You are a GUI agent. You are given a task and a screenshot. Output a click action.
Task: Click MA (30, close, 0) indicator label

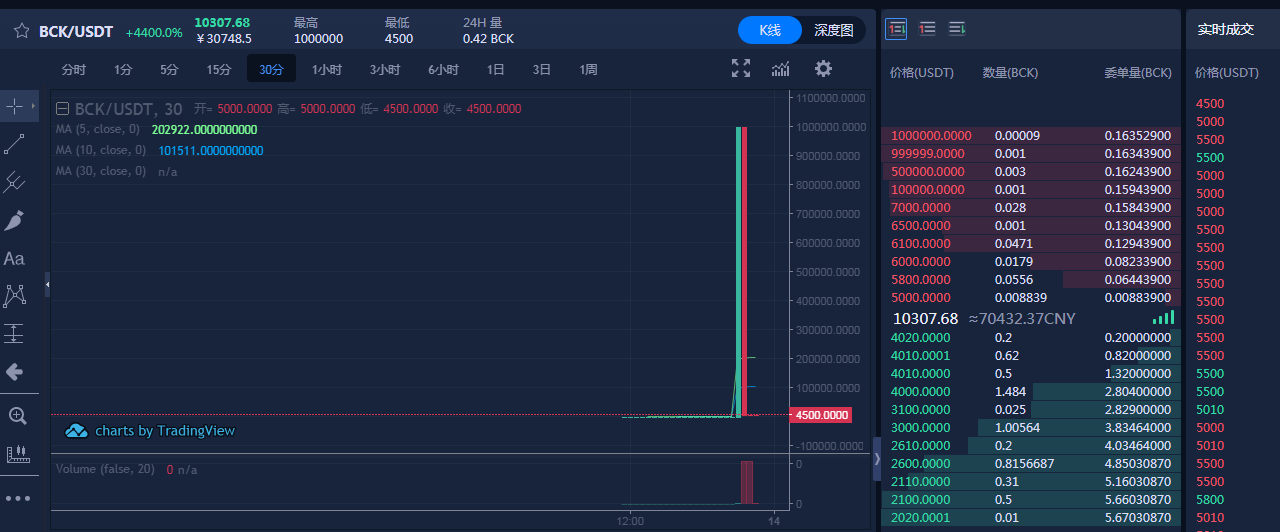pyautogui.click(x=101, y=172)
